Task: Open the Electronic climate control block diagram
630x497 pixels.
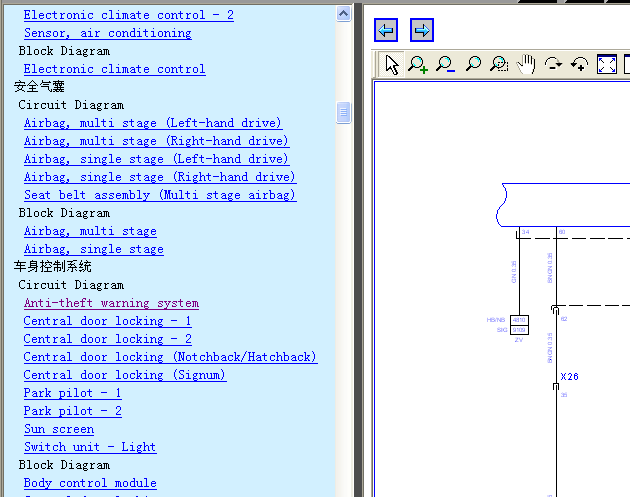Action: pos(115,69)
